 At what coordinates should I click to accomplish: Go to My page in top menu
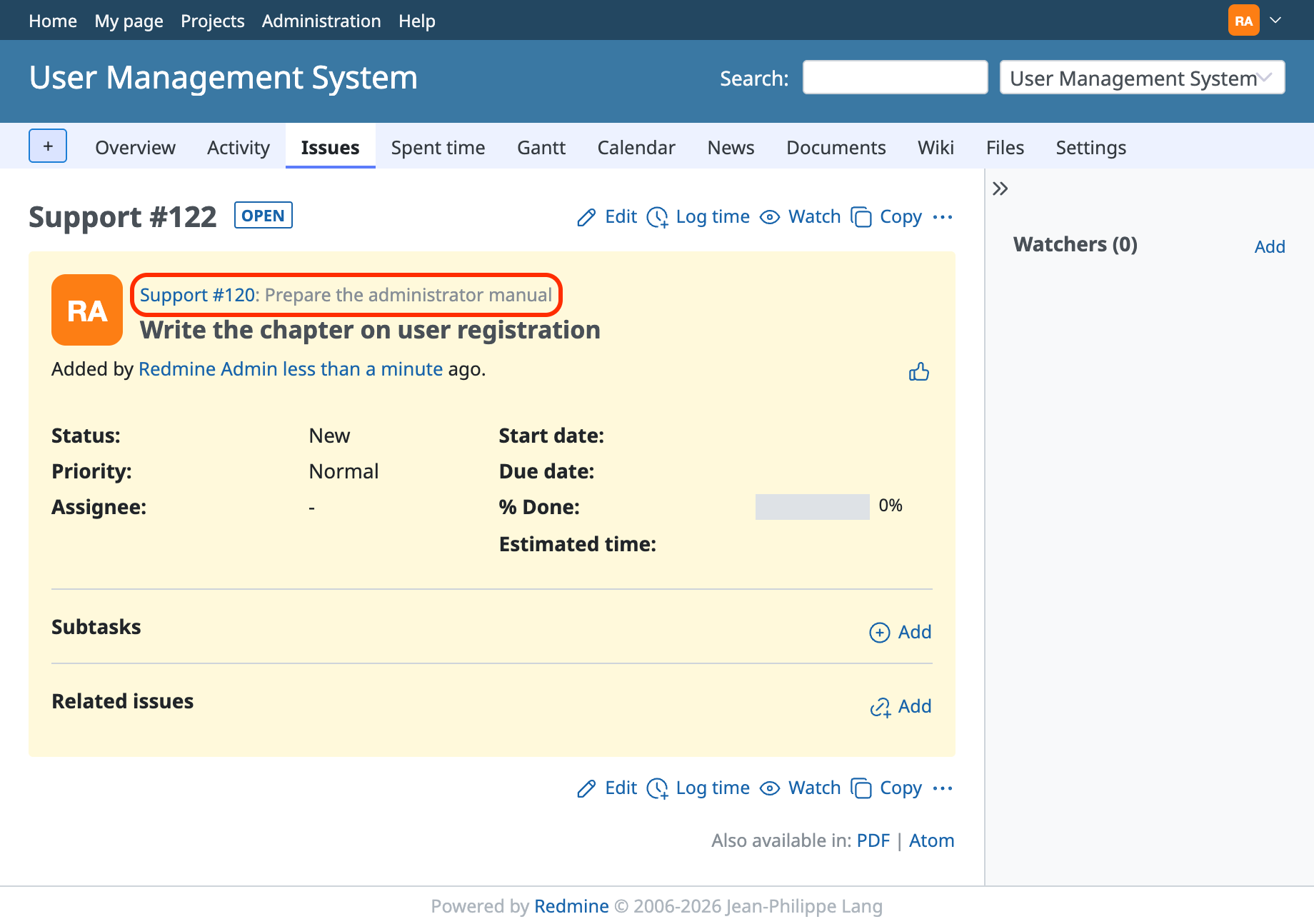tap(129, 21)
